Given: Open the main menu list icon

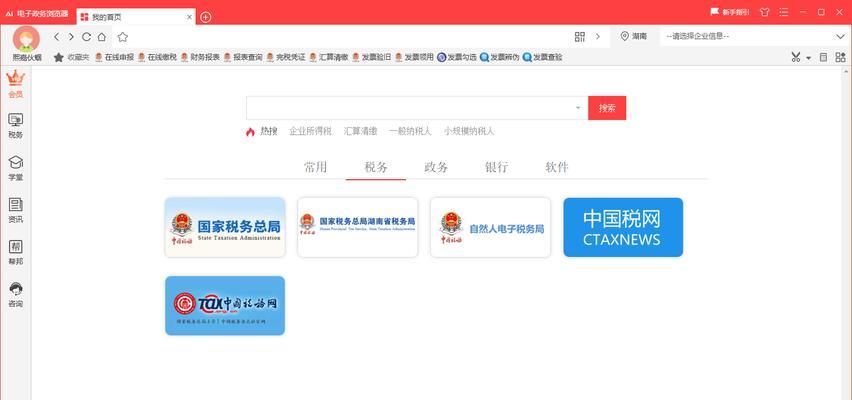Looking at the screenshot, I should coord(784,12).
